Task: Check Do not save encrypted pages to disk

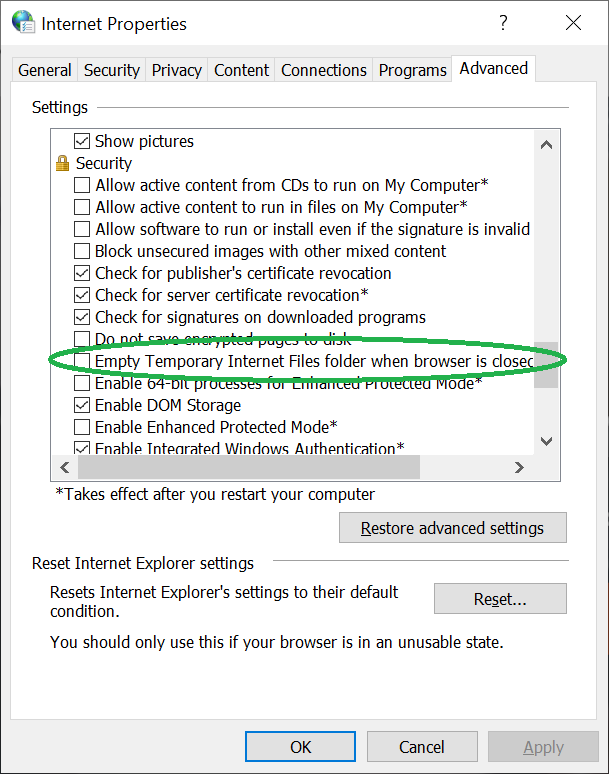Action: [x=82, y=339]
